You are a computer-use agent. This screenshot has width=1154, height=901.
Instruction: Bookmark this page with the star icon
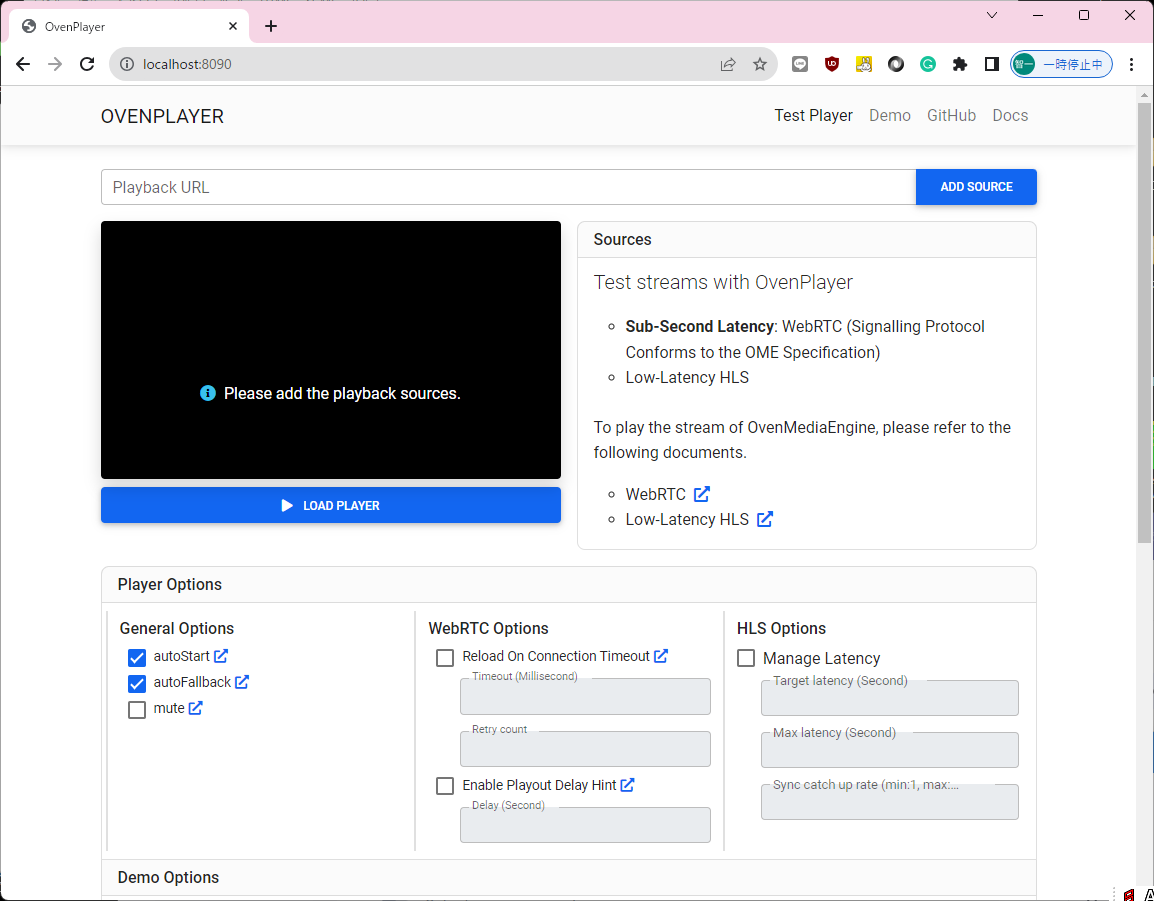[x=760, y=64]
